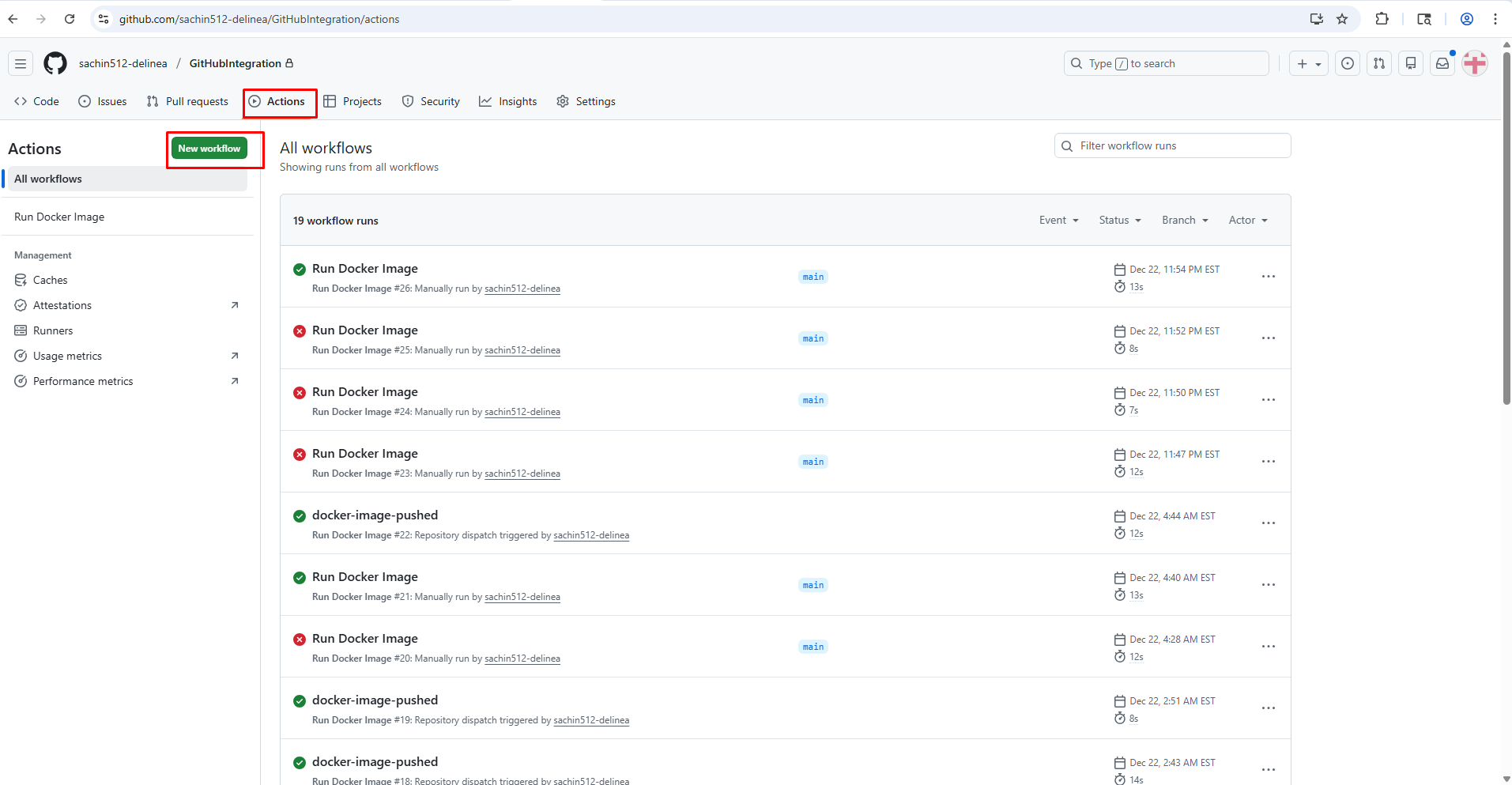This screenshot has height=785, width=1512.
Task: Open the docker-image-pushed run #22 link
Action: (375, 515)
